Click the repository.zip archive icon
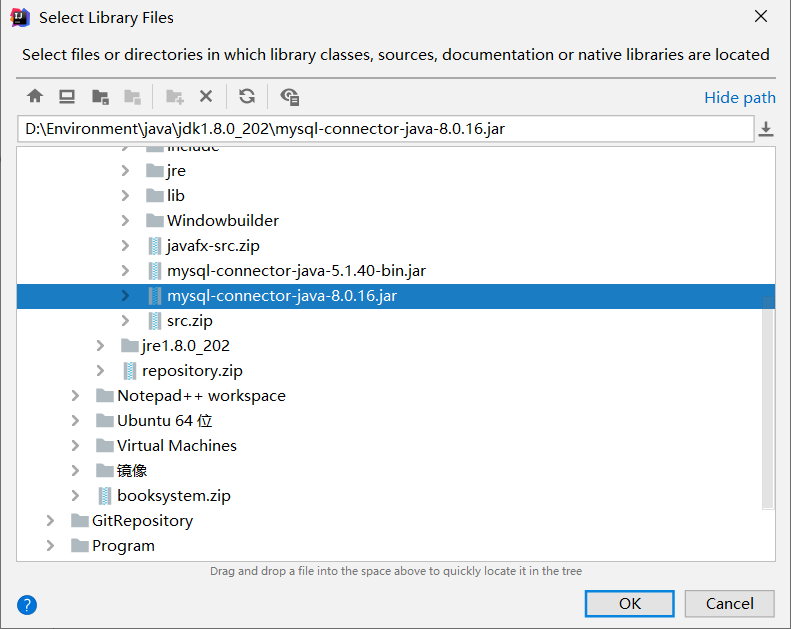 coord(130,371)
